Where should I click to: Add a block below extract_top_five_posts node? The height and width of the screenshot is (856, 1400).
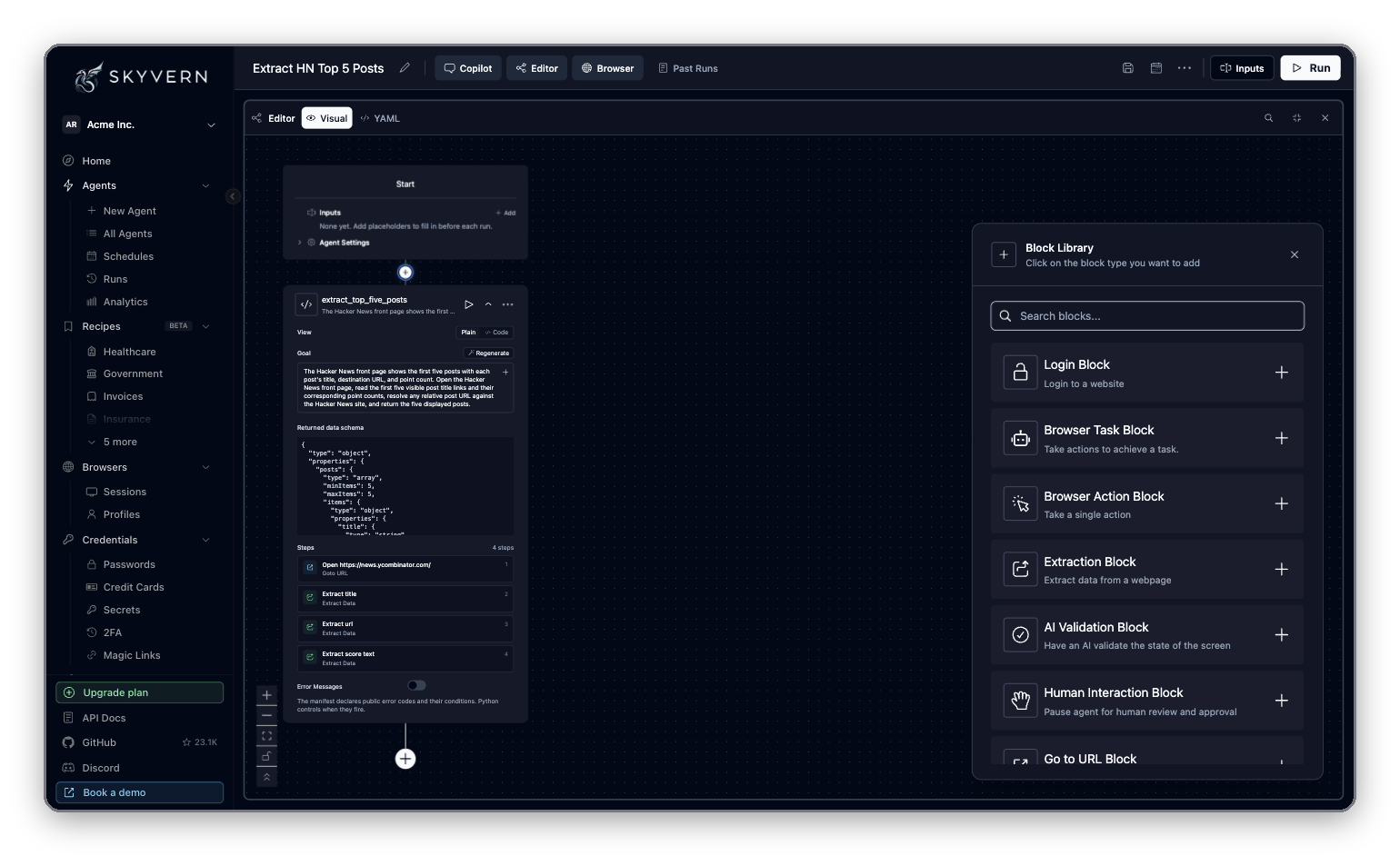[x=405, y=759]
